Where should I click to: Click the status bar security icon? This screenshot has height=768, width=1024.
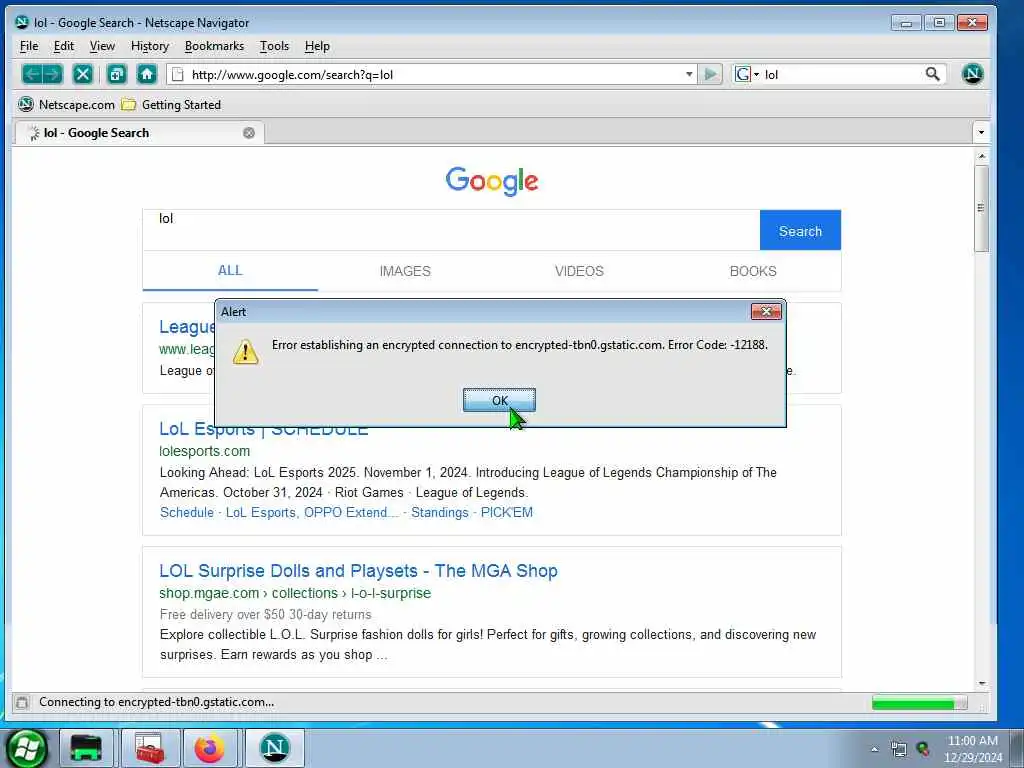click(22, 703)
